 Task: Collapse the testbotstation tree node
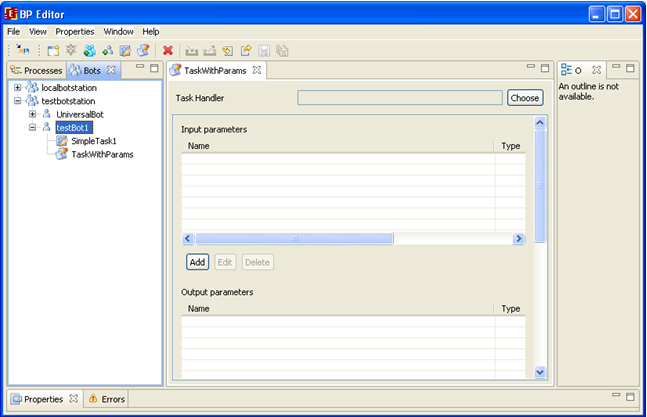tap(18, 101)
